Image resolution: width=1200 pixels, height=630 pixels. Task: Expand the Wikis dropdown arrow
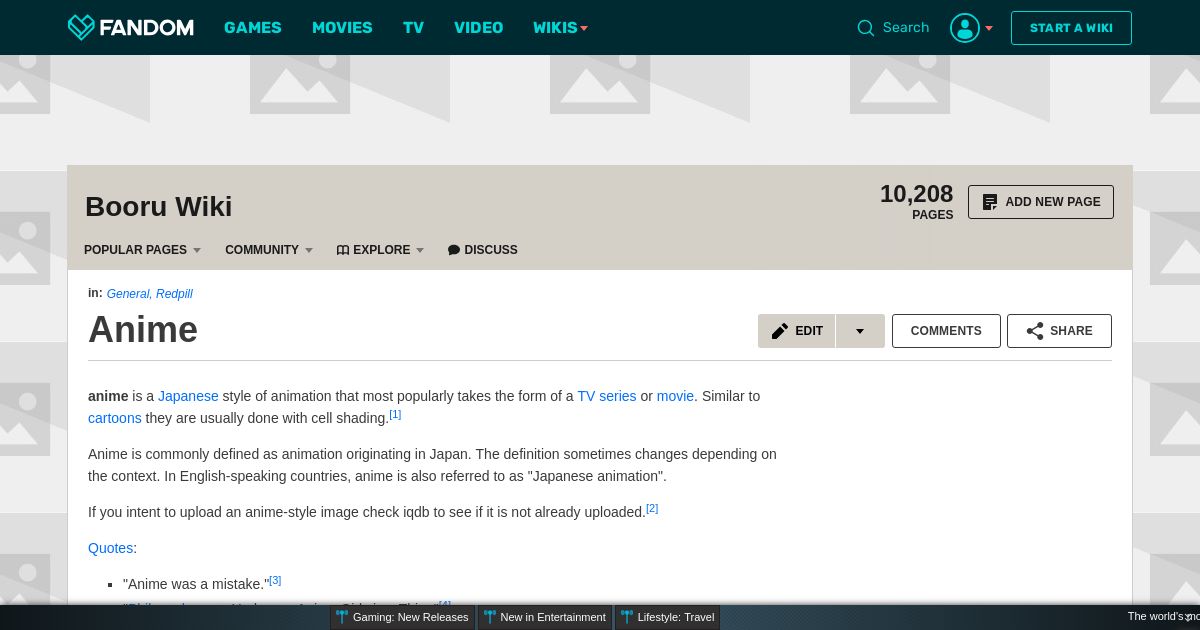[584, 28]
